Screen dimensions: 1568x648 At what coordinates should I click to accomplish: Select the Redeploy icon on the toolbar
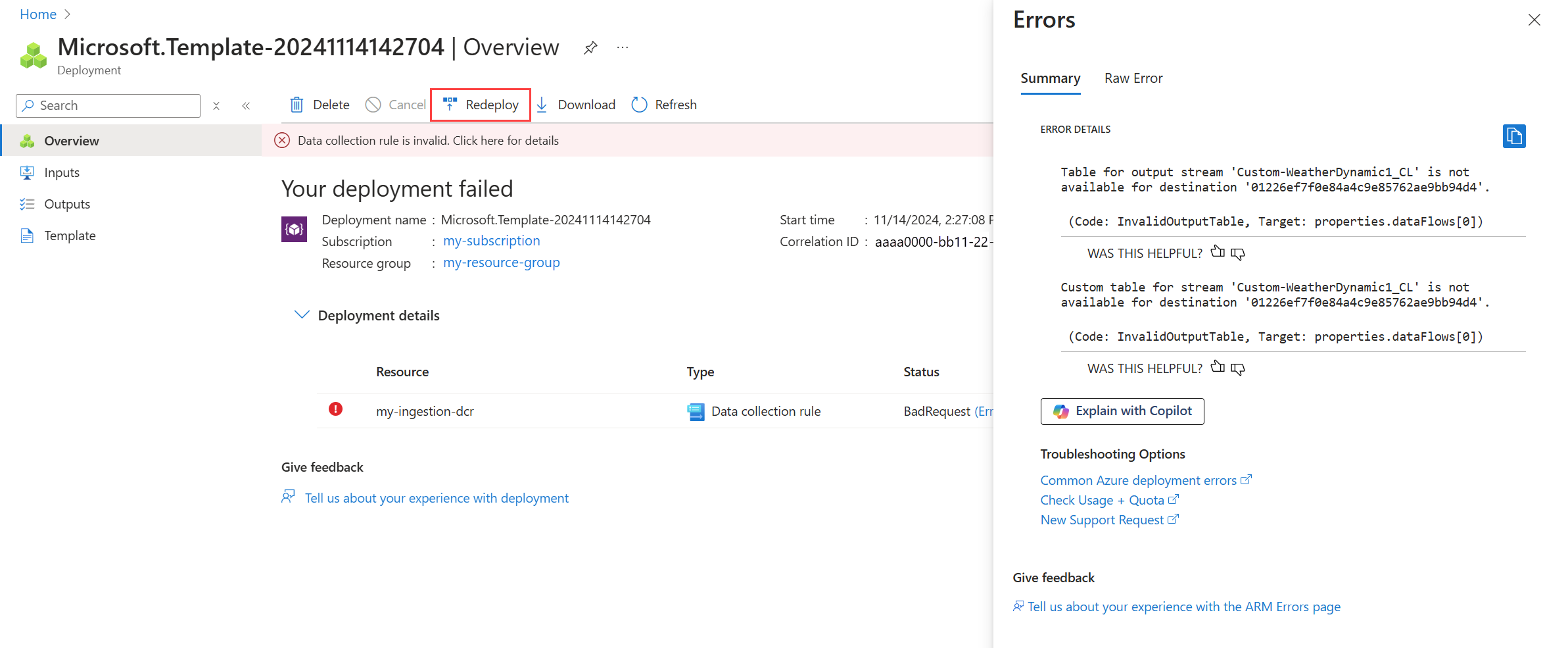pos(450,104)
